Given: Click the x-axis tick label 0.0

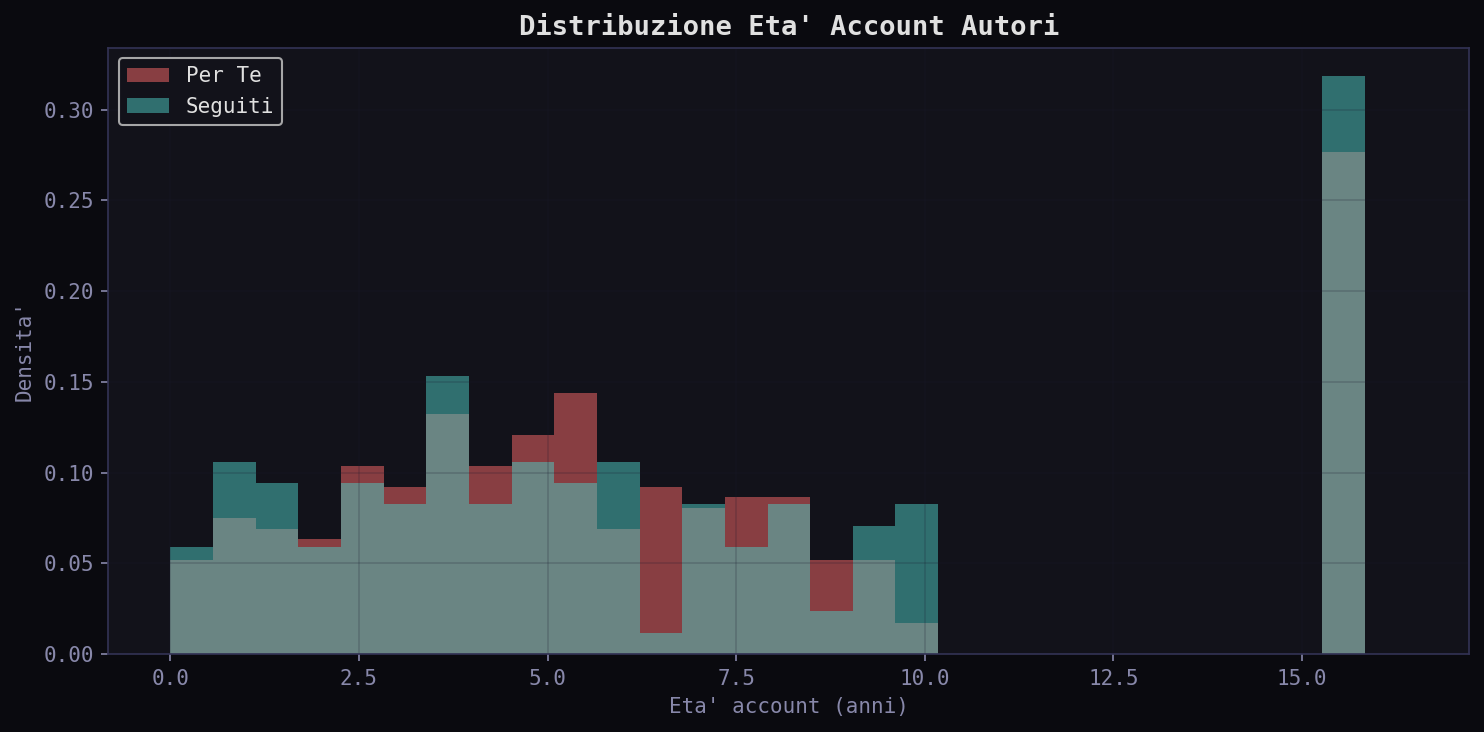Looking at the screenshot, I should [170, 678].
